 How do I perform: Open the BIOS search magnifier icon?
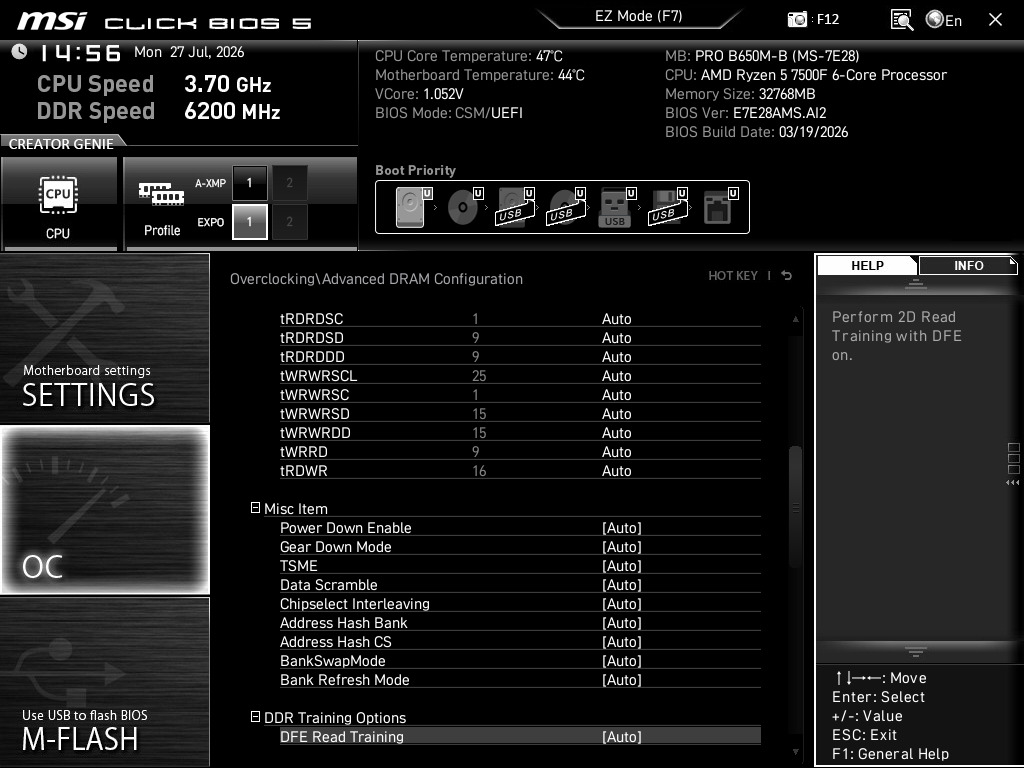point(902,20)
